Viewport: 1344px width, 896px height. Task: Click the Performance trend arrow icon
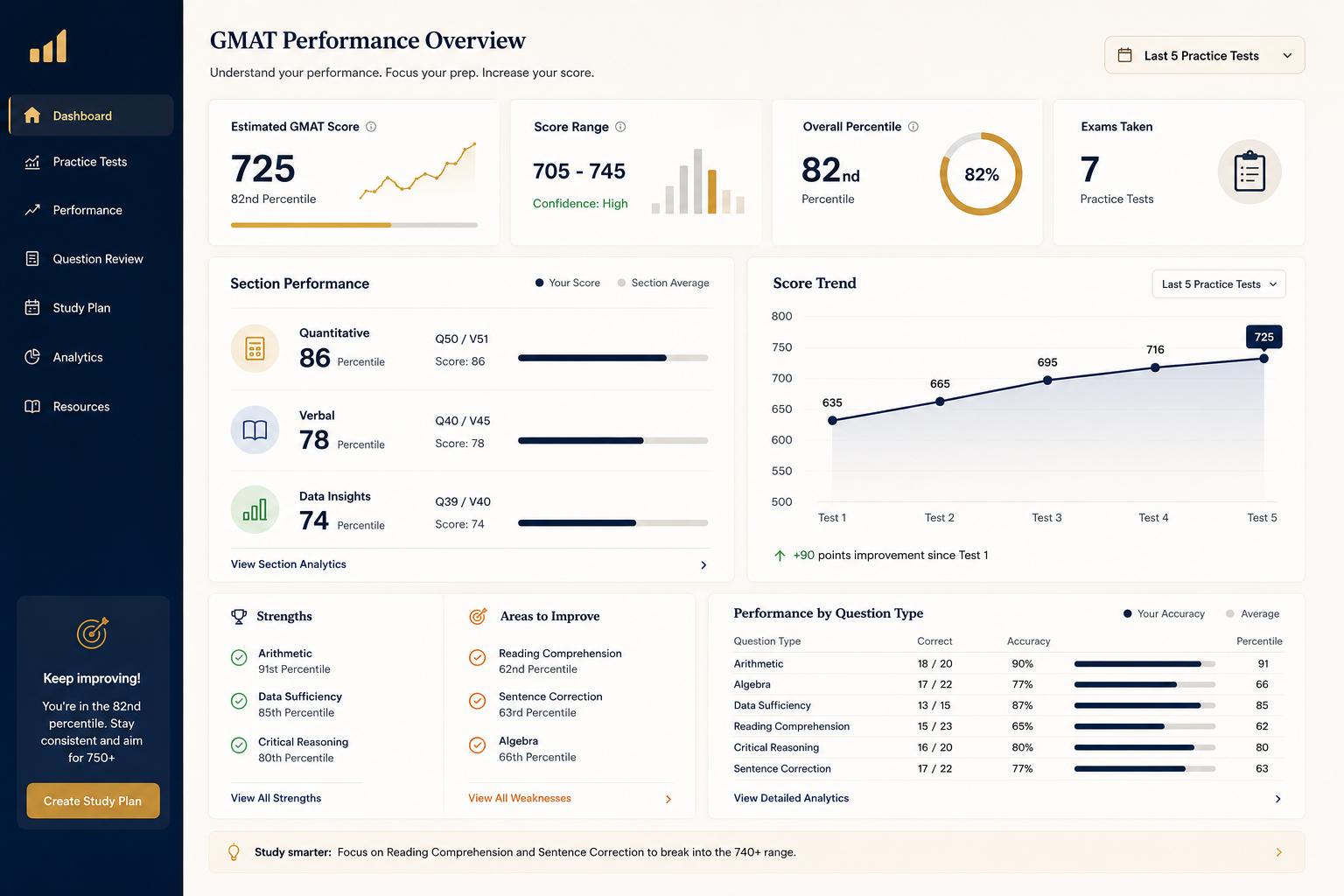click(32, 210)
